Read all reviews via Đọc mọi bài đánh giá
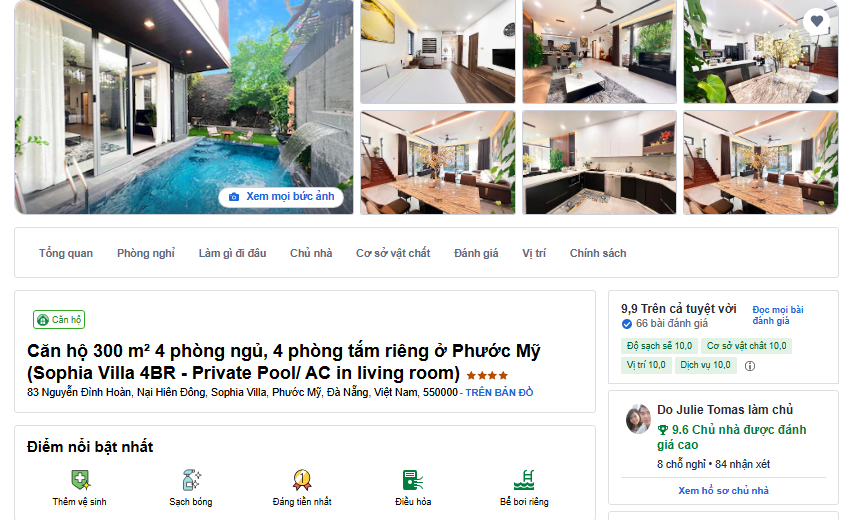 778,315
